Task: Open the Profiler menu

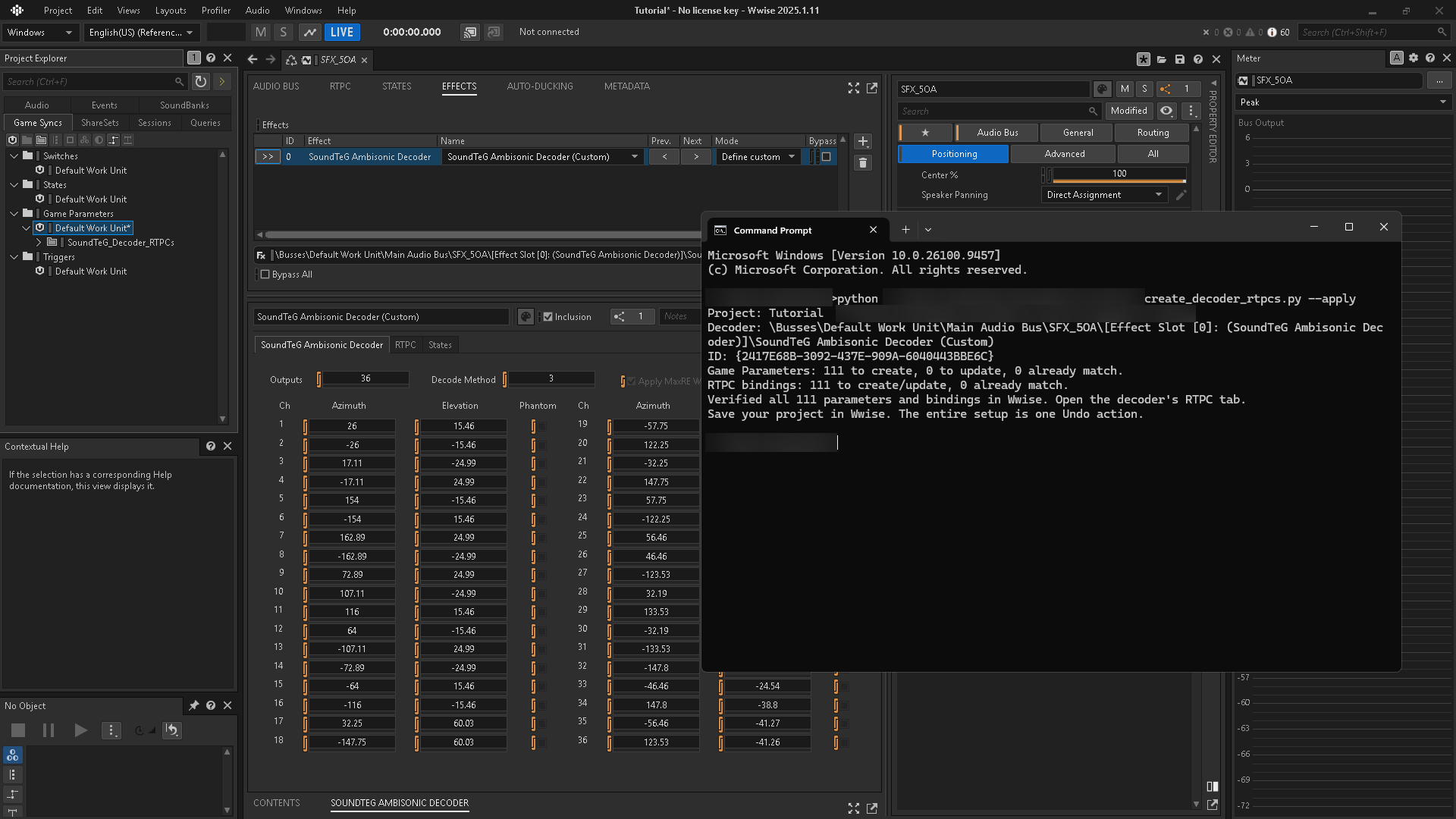Action: 216,10
